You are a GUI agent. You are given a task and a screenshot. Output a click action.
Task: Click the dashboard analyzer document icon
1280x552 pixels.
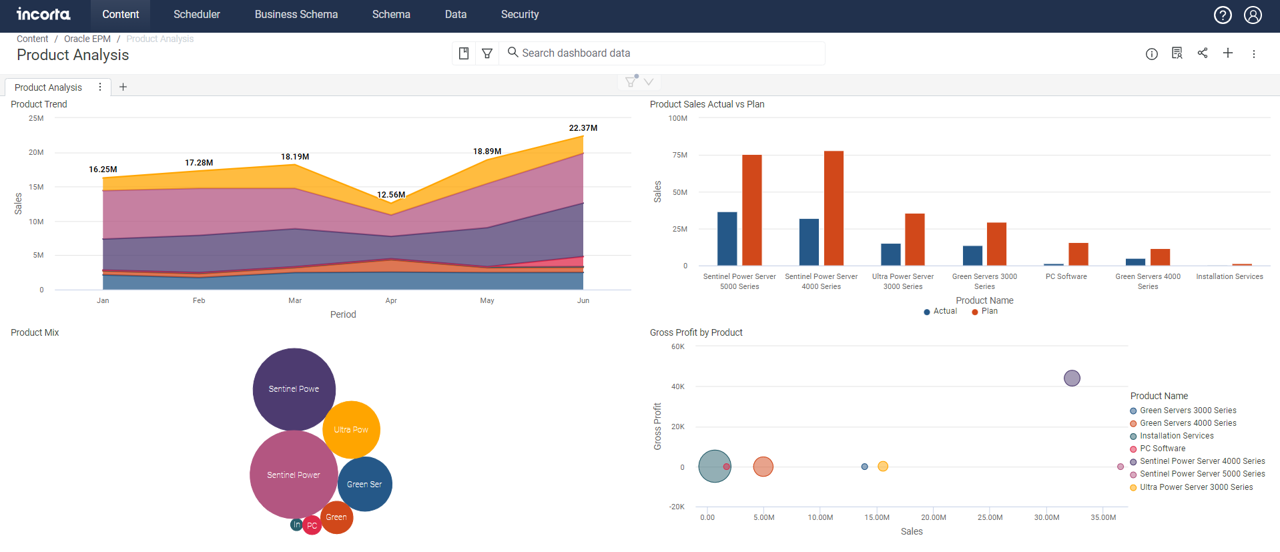(x=1177, y=54)
